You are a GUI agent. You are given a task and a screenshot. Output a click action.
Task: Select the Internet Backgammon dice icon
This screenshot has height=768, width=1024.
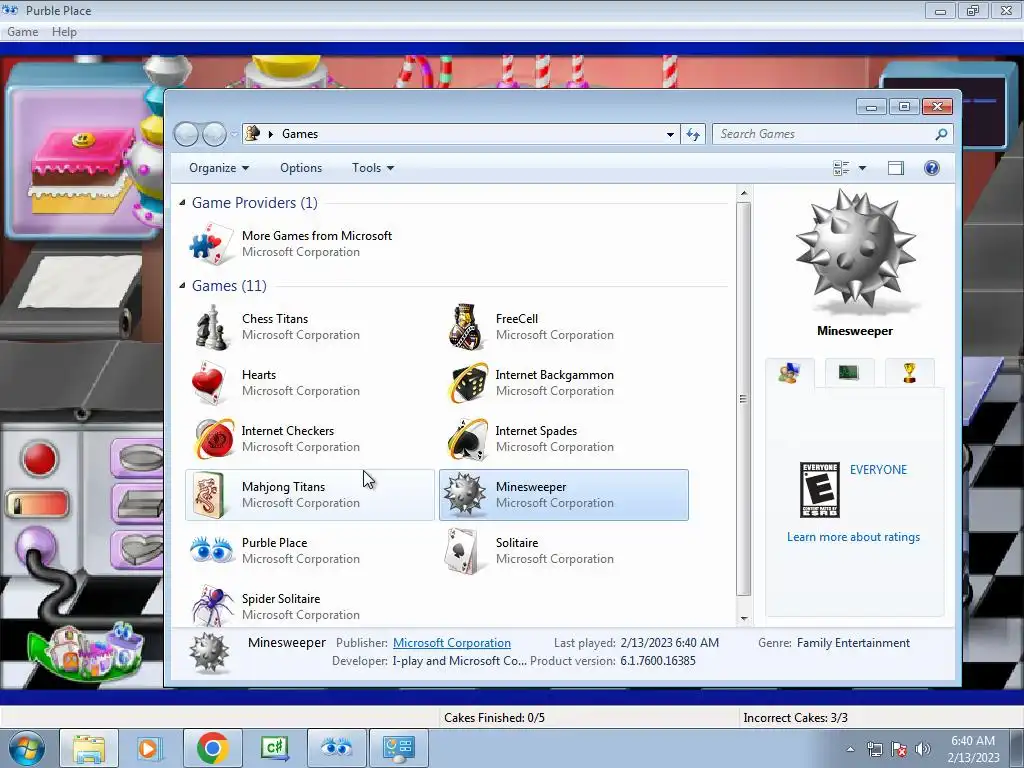coord(468,383)
